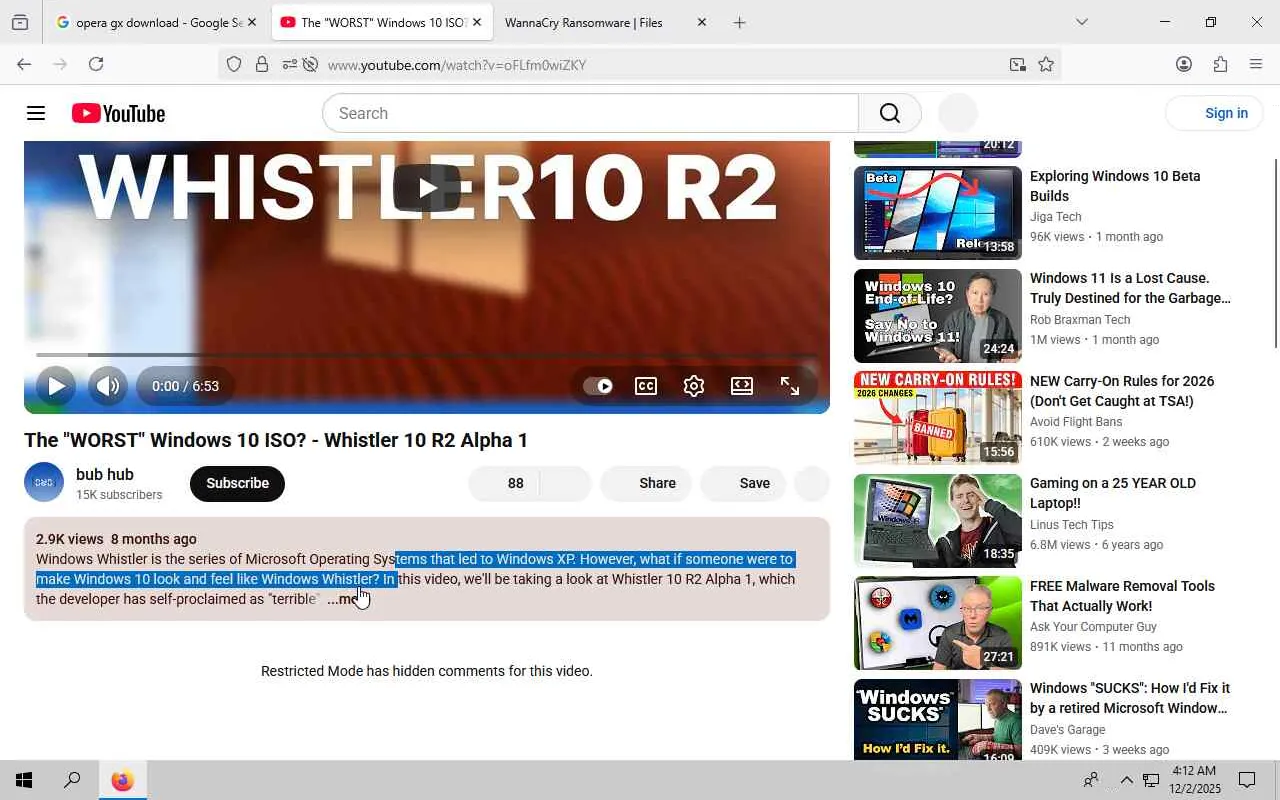Image resolution: width=1280 pixels, height=800 pixels.
Task: Open the Extensions puzzle icon
Action: (1220, 64)
